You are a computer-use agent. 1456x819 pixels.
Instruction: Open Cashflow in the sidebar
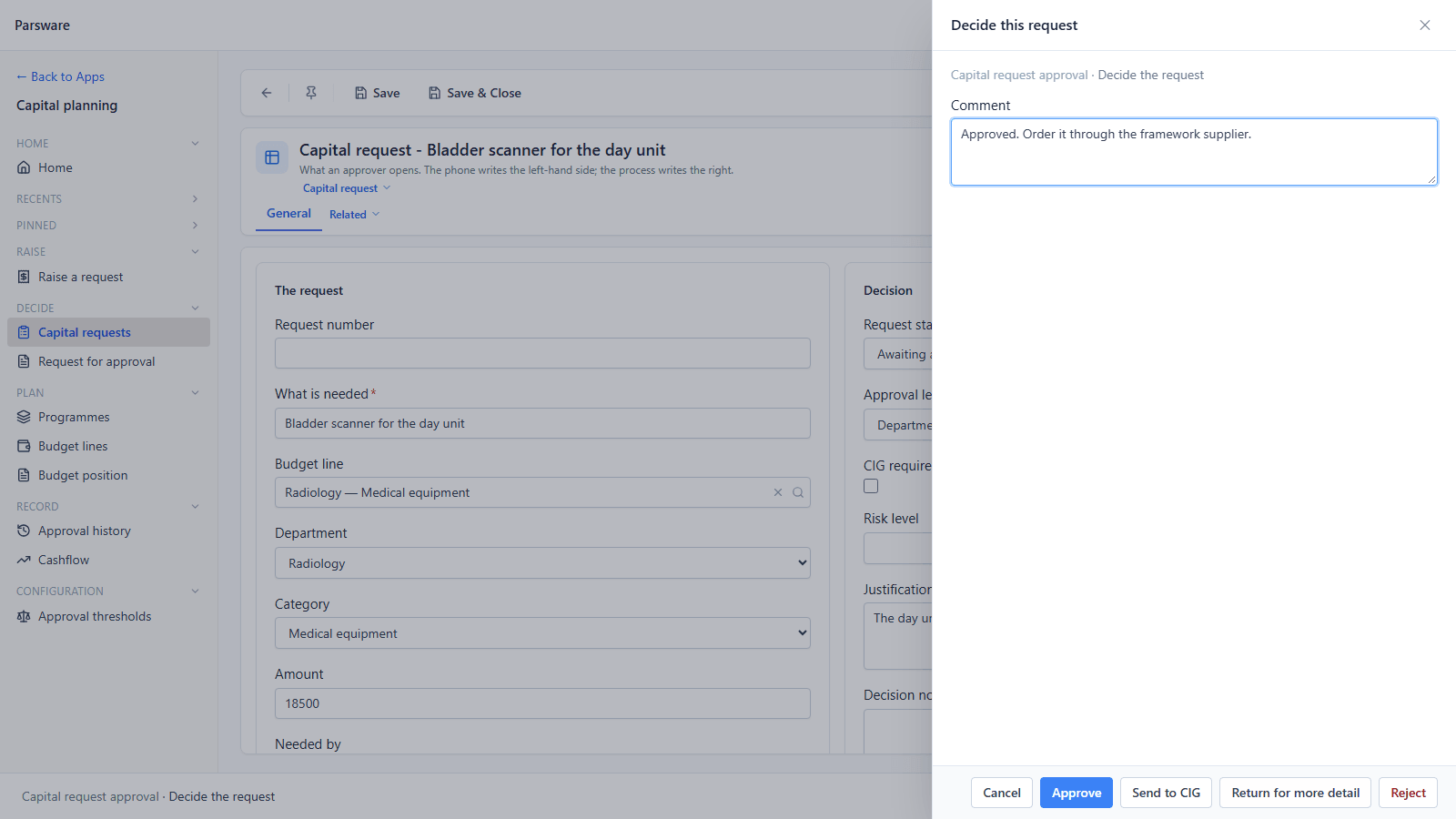point(108,560)
